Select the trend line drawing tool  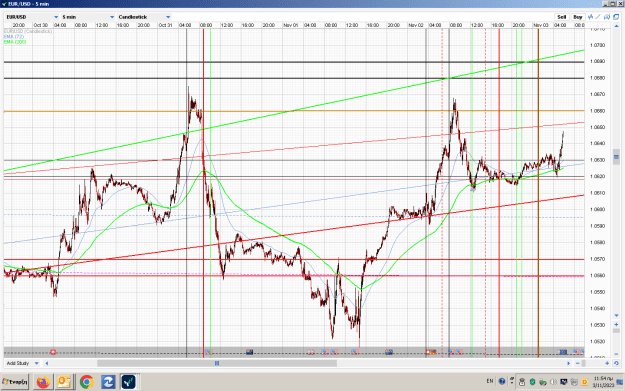pos(598,17)
